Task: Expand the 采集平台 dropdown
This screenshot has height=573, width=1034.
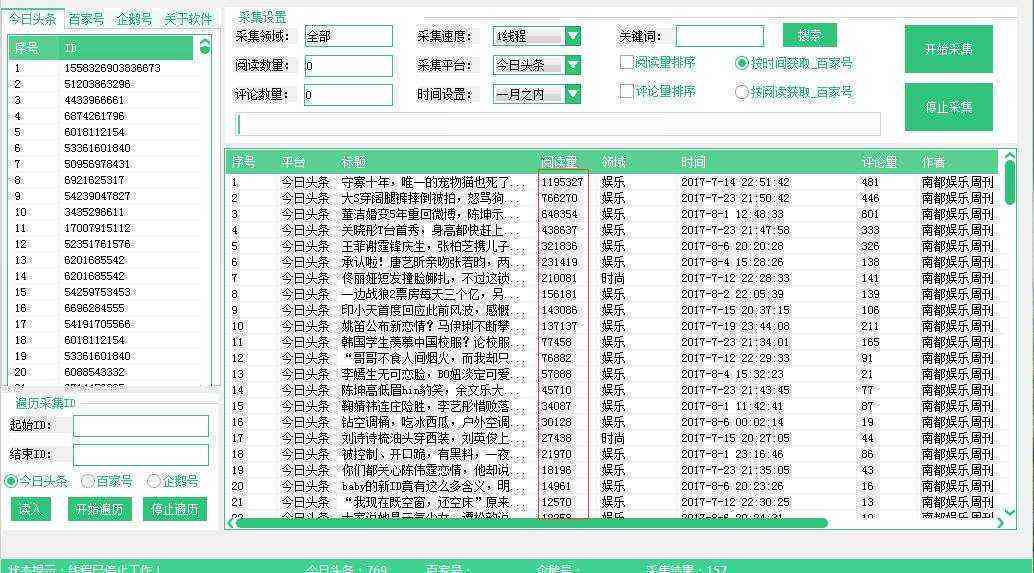Action: [572, 65]
